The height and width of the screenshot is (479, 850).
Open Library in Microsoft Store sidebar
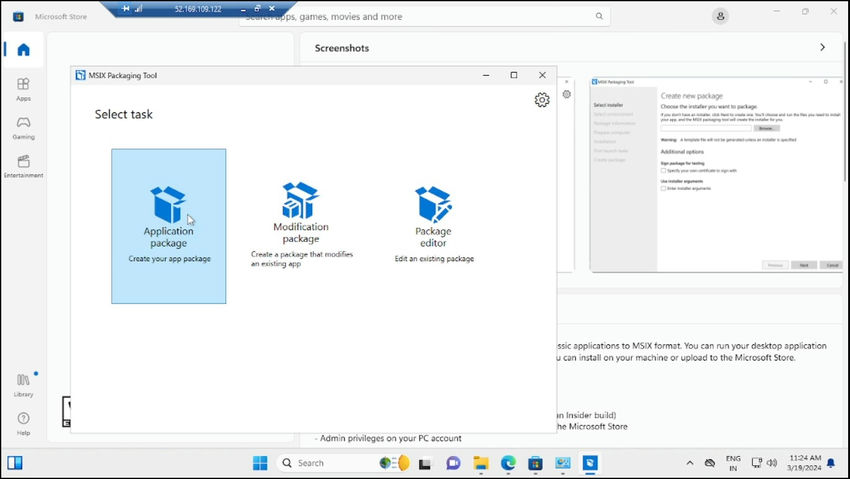point(23,386)
